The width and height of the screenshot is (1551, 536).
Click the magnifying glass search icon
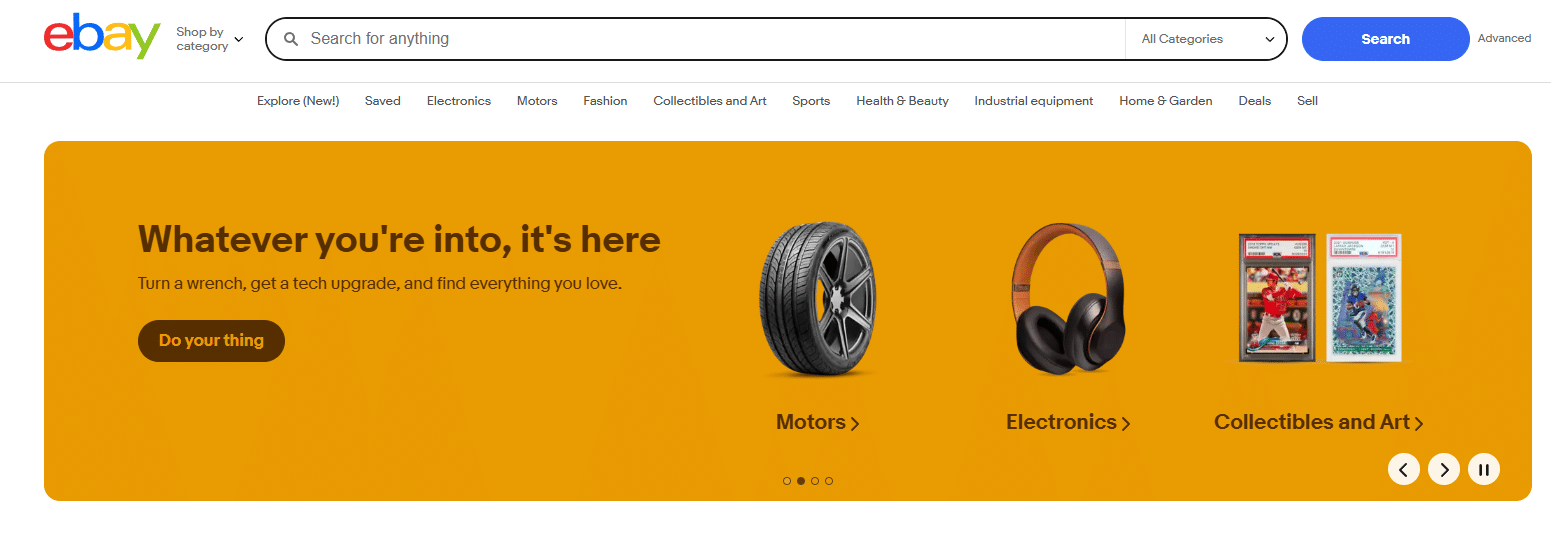[x=291, y=39]
